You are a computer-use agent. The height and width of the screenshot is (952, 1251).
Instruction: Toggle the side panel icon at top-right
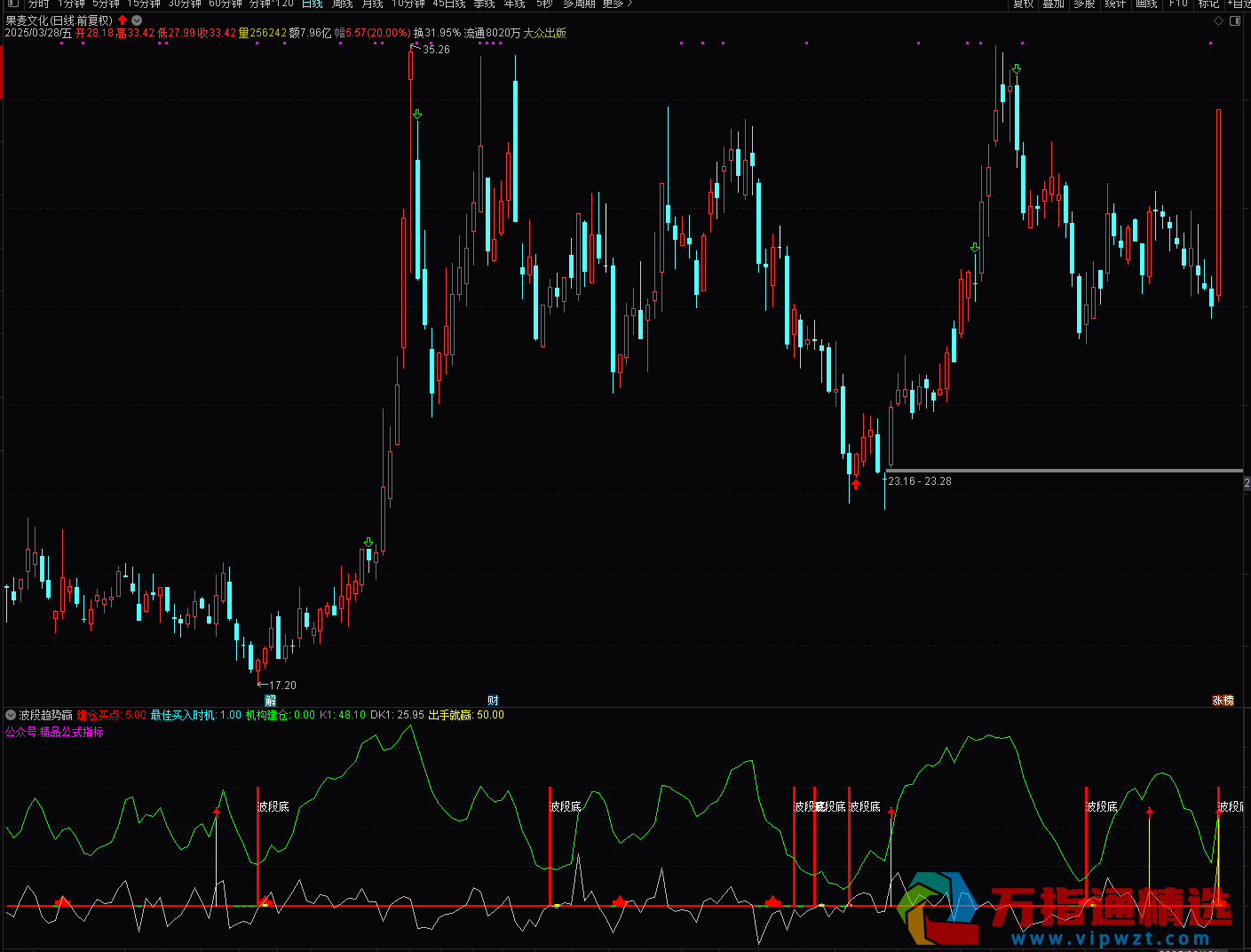click(1236, 20)
